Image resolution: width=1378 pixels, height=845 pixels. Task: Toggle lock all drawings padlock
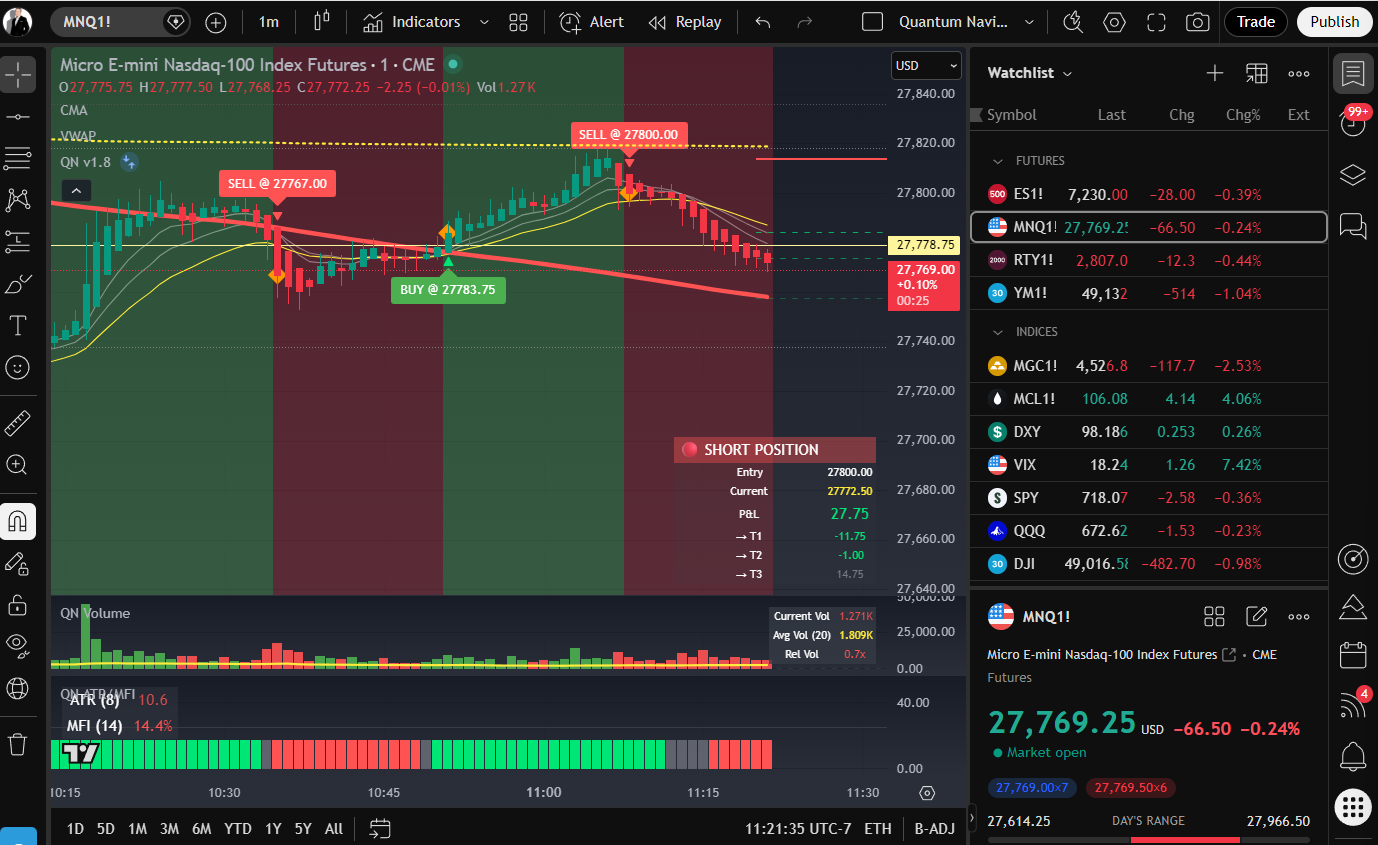(x=18, y=604)
